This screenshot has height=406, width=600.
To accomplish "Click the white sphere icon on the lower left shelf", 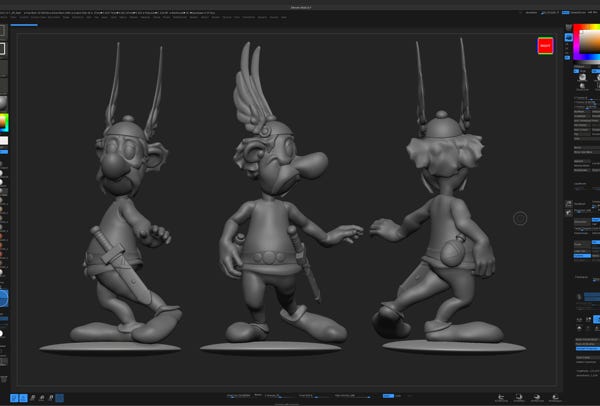I will pos(2,334).
